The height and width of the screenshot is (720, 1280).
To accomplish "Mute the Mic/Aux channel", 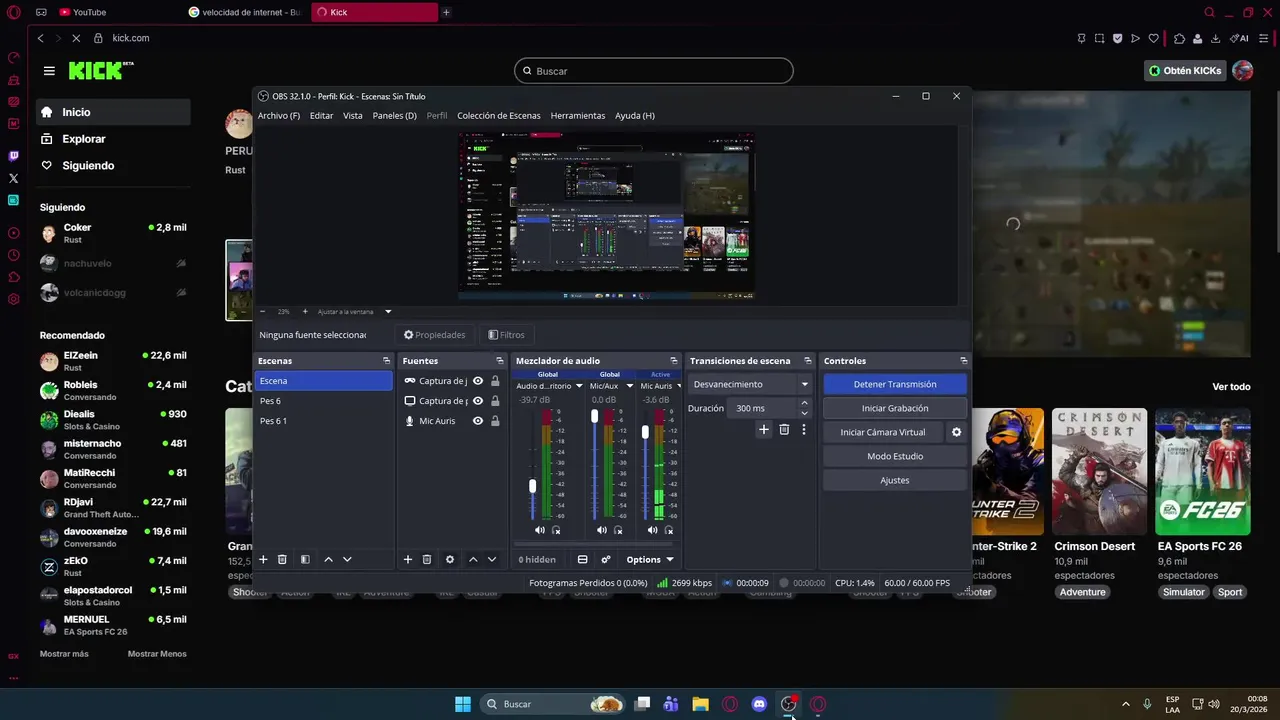I will (x=601, y=531).
